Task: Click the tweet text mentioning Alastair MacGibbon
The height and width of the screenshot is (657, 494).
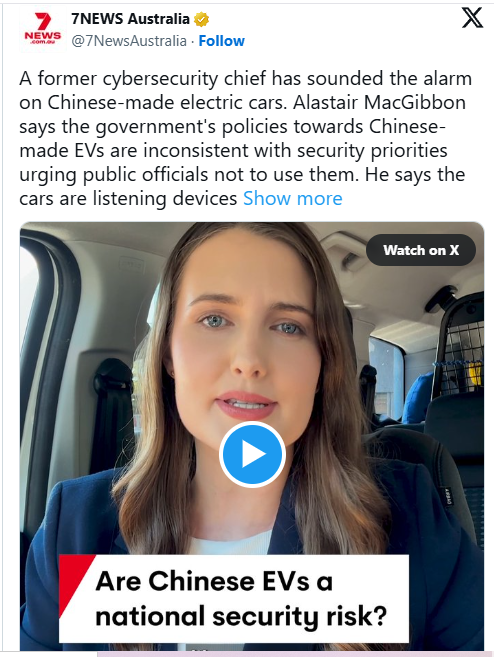Action: tap(379, 103)
